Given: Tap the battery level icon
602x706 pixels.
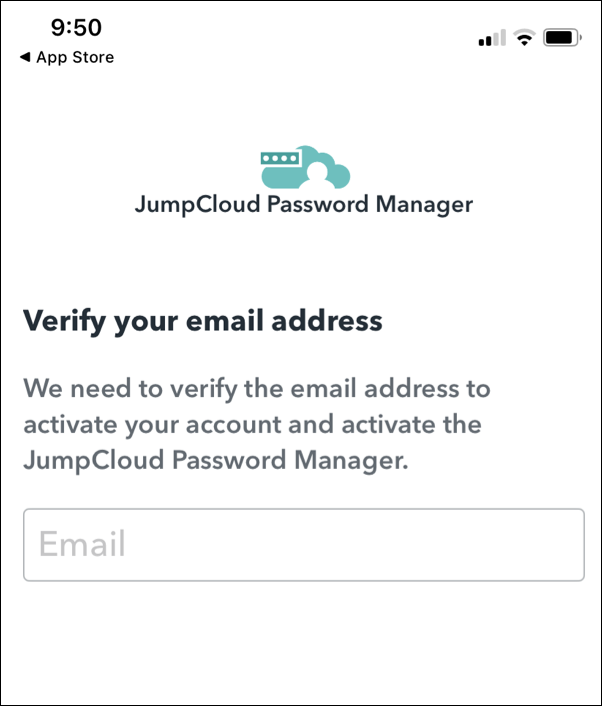Looking at the screenshot, I should pos(560,38).
